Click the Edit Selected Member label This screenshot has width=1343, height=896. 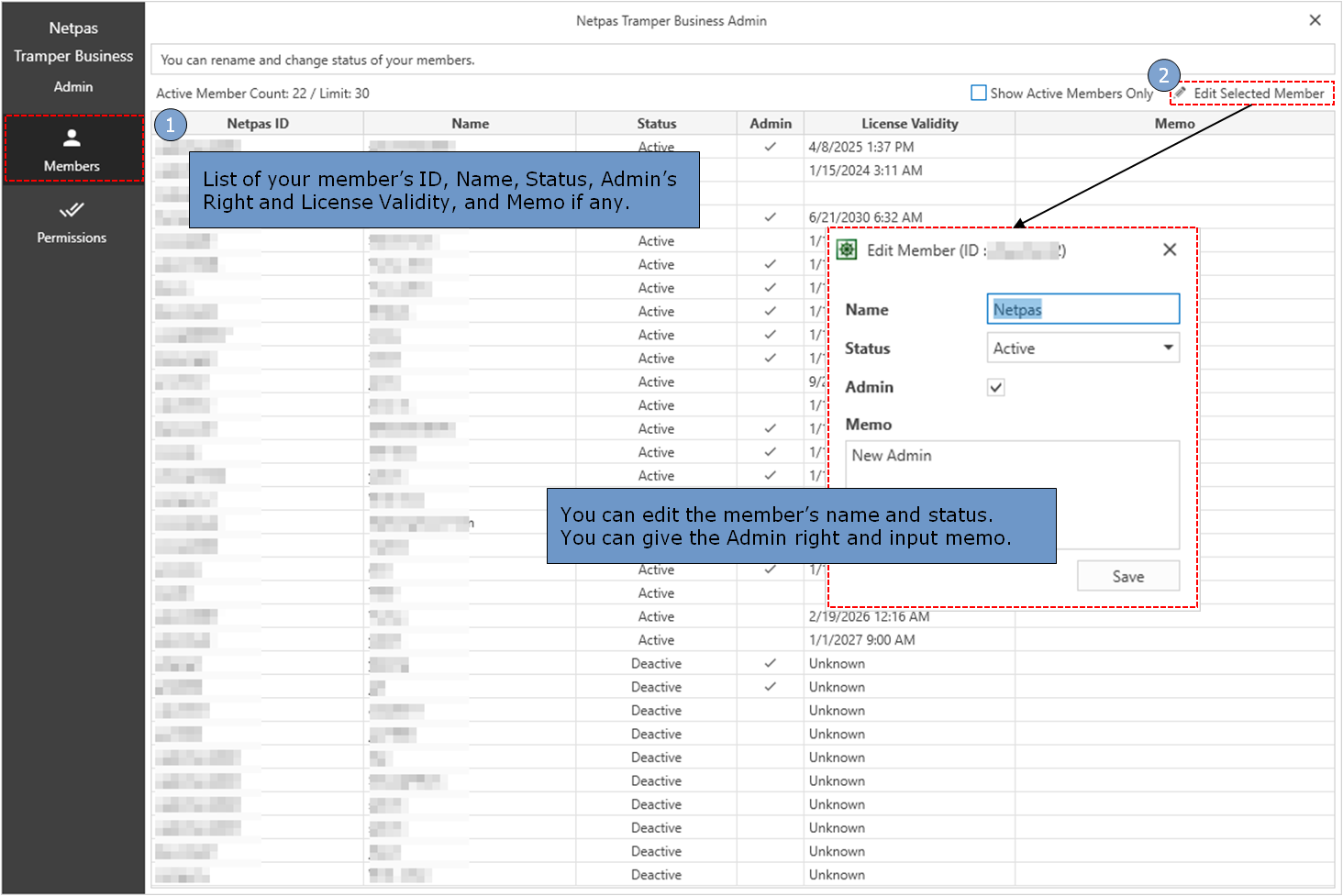(1259, 94)
